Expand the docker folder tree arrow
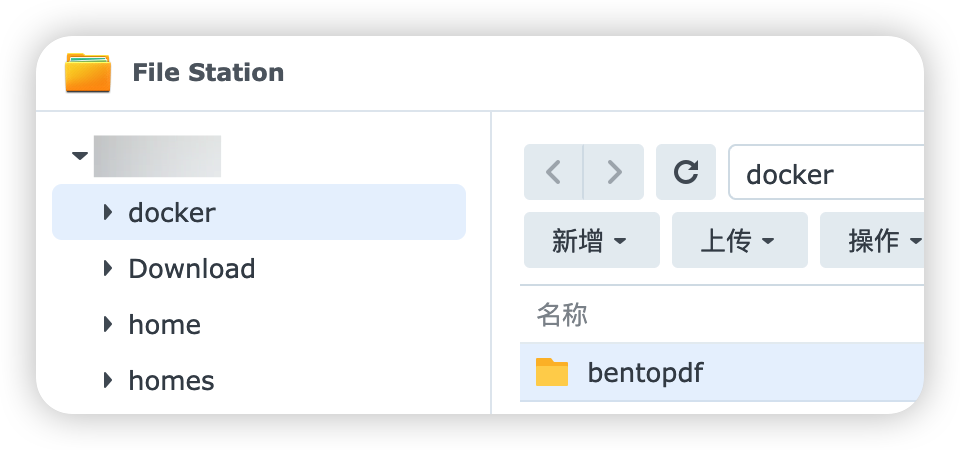The width and height of the screenshot is (960, 450). pos(108,212)
